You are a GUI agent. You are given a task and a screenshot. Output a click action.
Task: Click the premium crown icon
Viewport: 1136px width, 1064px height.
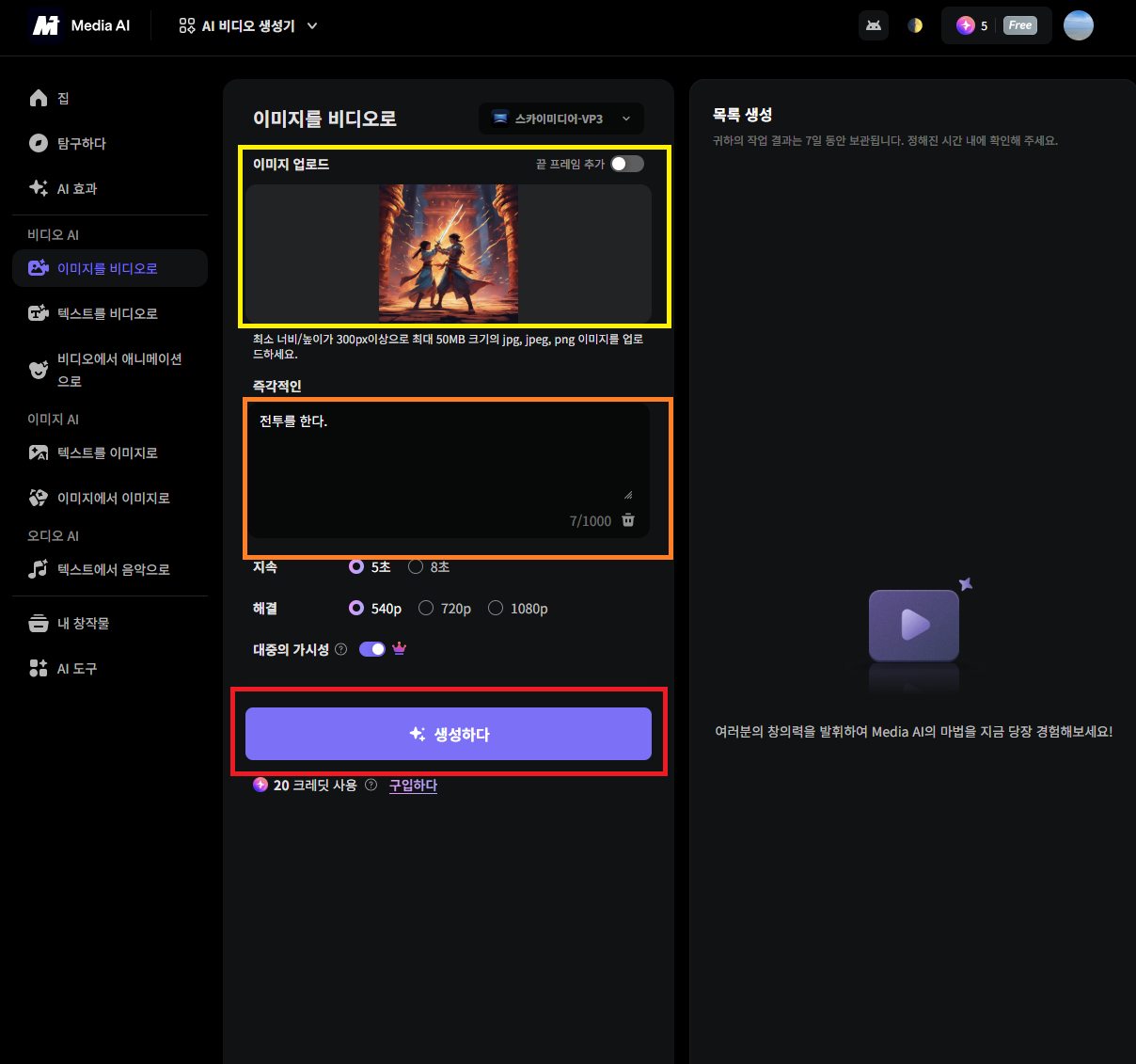coord(399,648)
